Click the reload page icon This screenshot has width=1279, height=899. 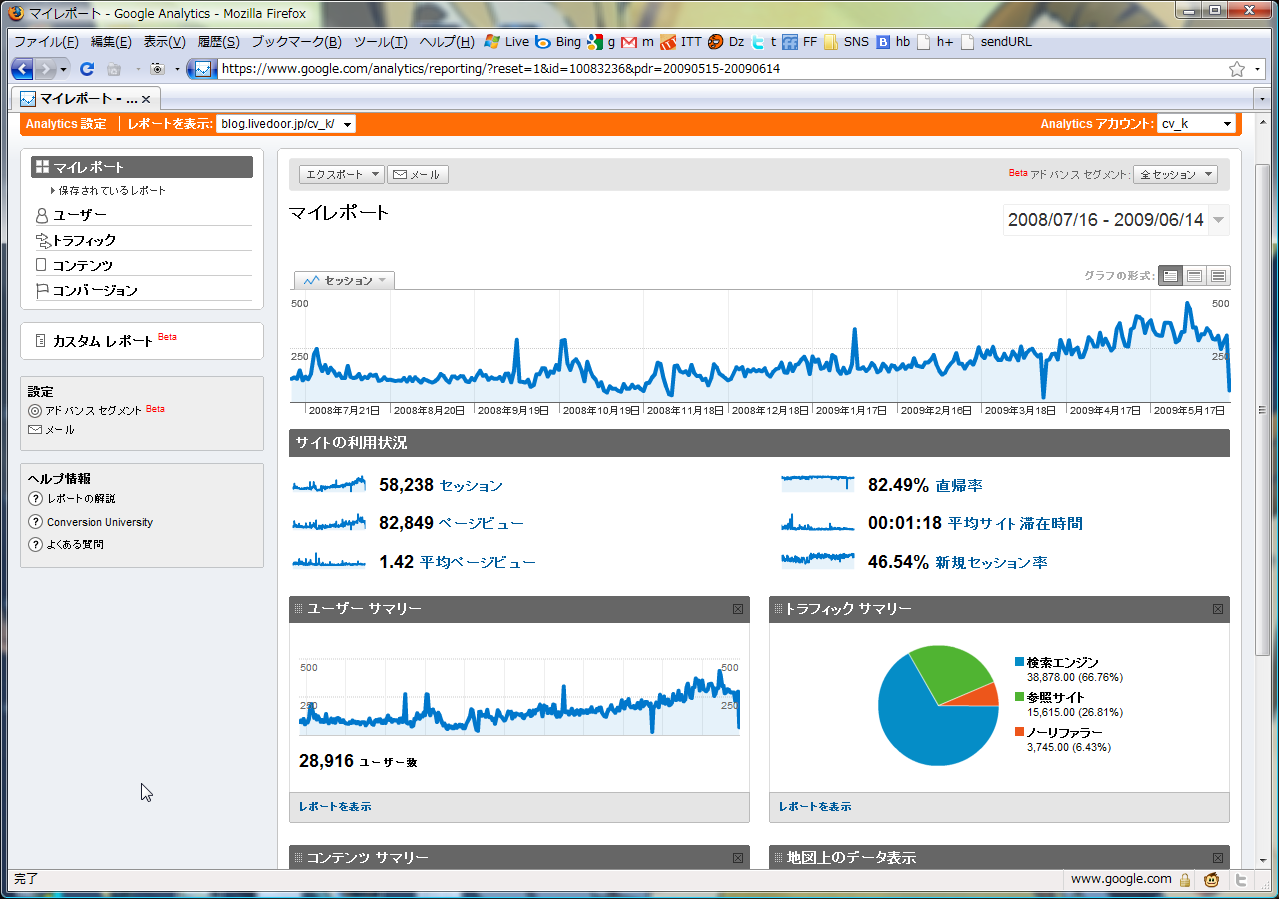click(x=87, y=69)
